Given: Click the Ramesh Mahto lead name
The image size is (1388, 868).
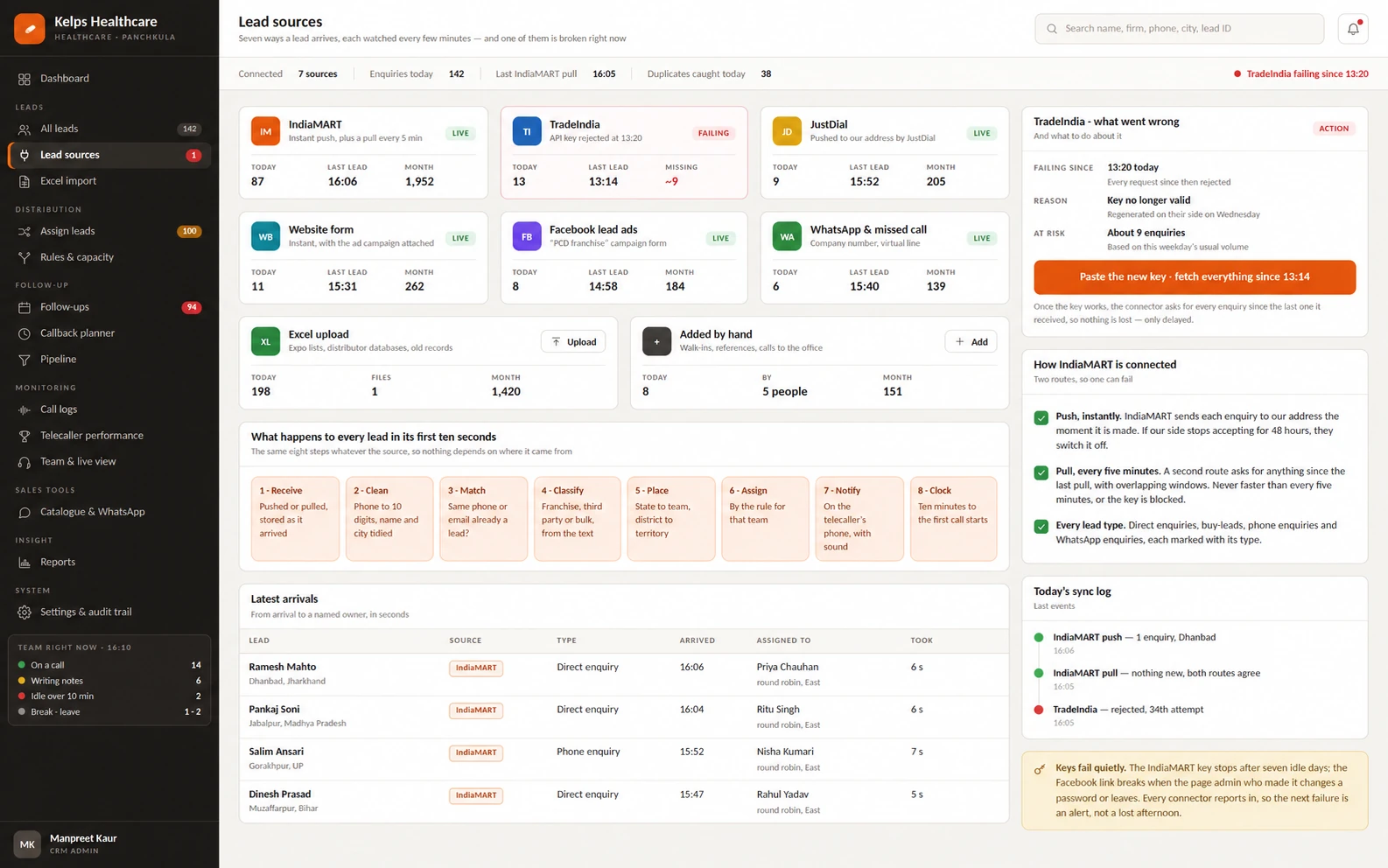Looking at the screenshot, I should click(282, 667).
